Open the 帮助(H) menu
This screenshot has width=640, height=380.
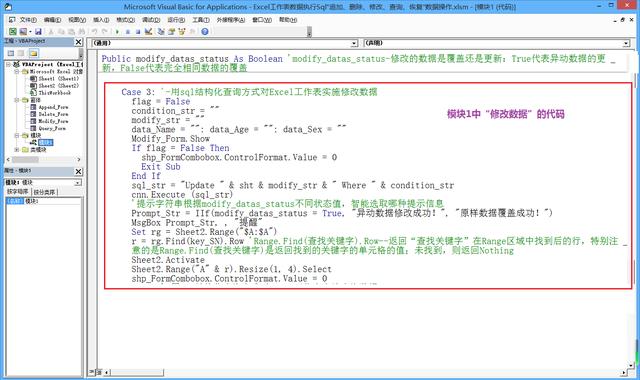pos(288,20)
